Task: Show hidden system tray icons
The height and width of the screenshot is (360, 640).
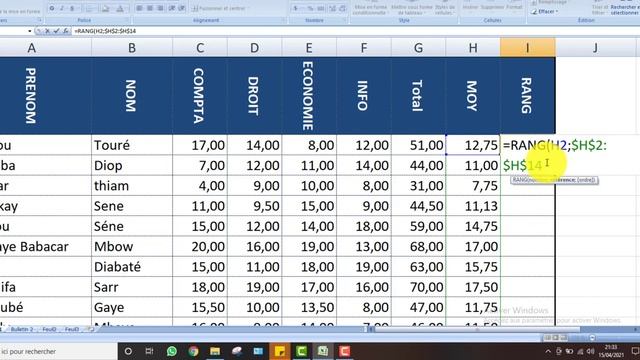Action: pyautogui.click(x=548, y=351)
